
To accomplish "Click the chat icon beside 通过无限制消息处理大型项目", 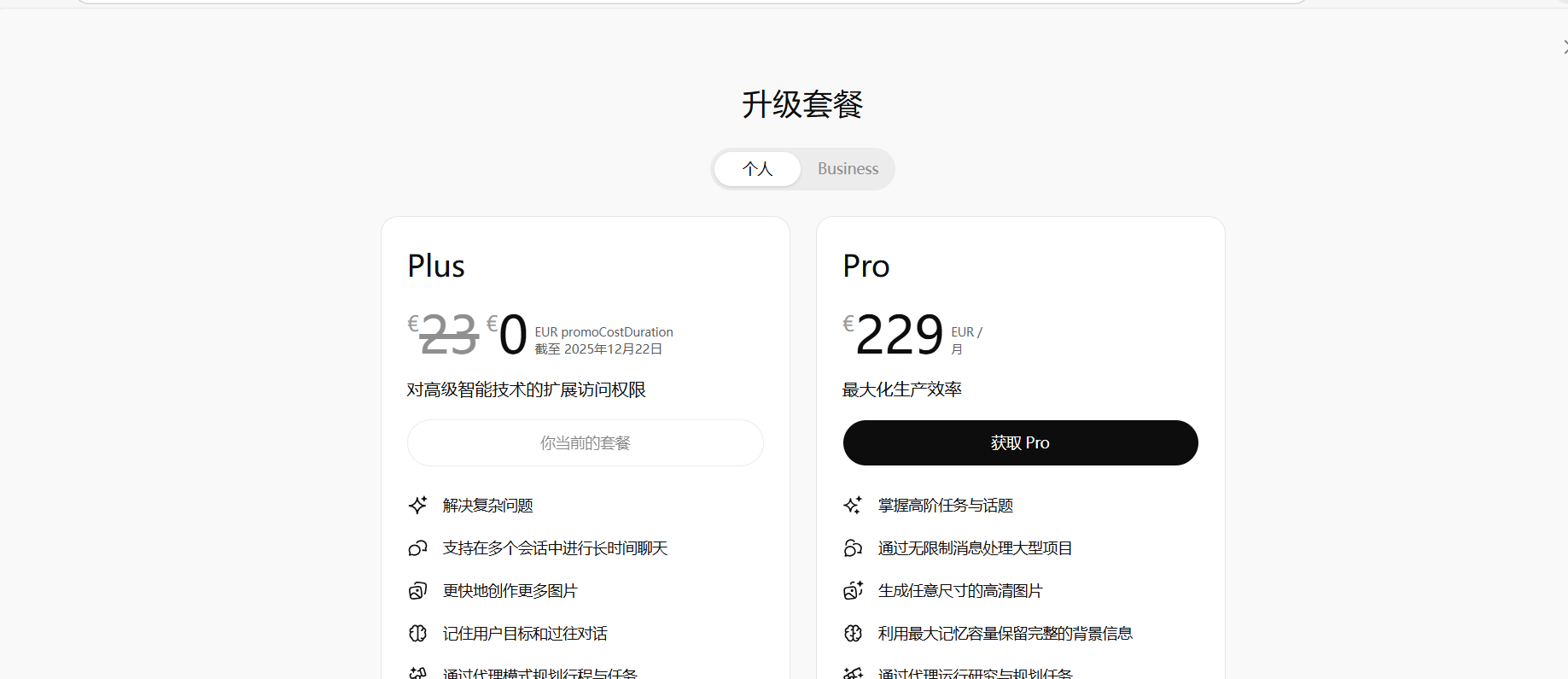I will [853, 547].
